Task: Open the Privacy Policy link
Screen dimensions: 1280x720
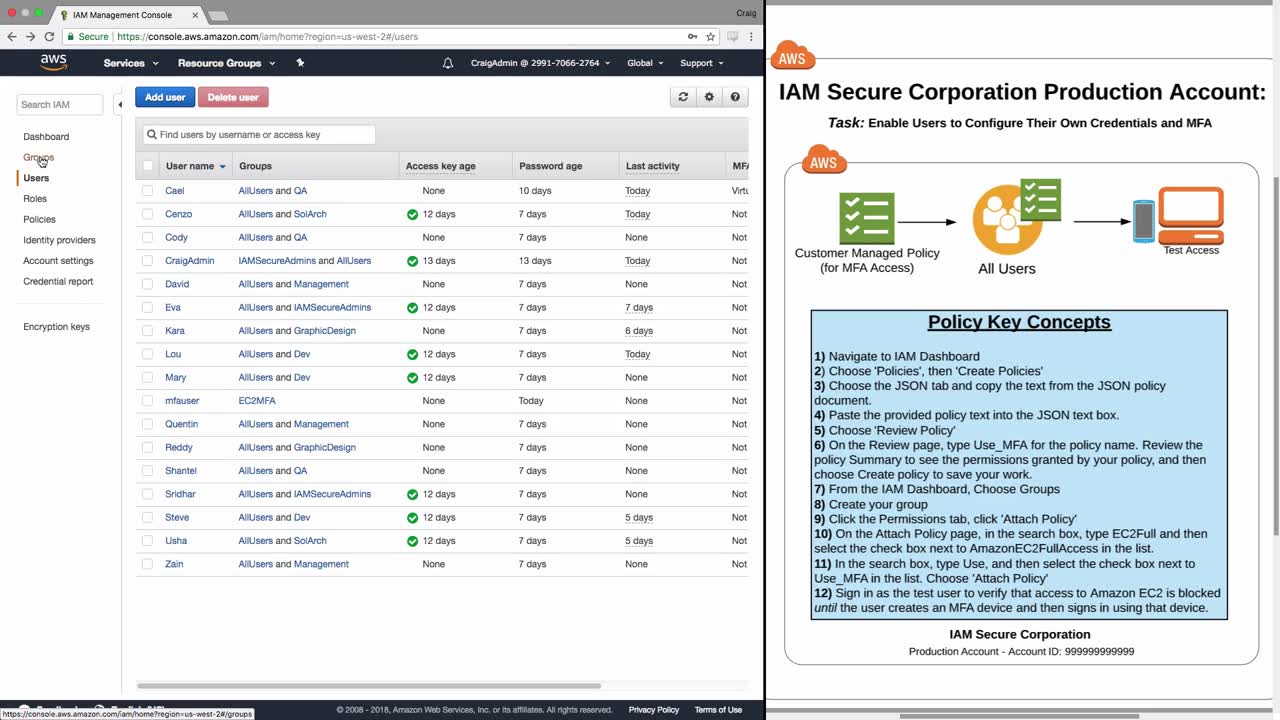Action: tap(654, 710)
